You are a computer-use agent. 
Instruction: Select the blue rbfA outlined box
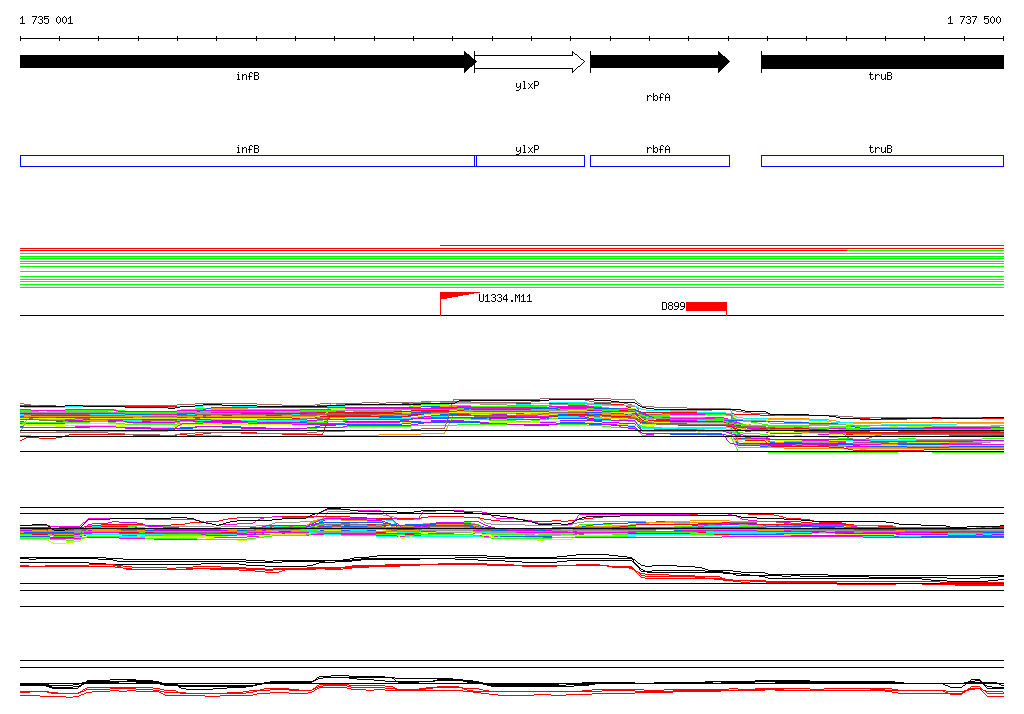(x=660, y=161)
